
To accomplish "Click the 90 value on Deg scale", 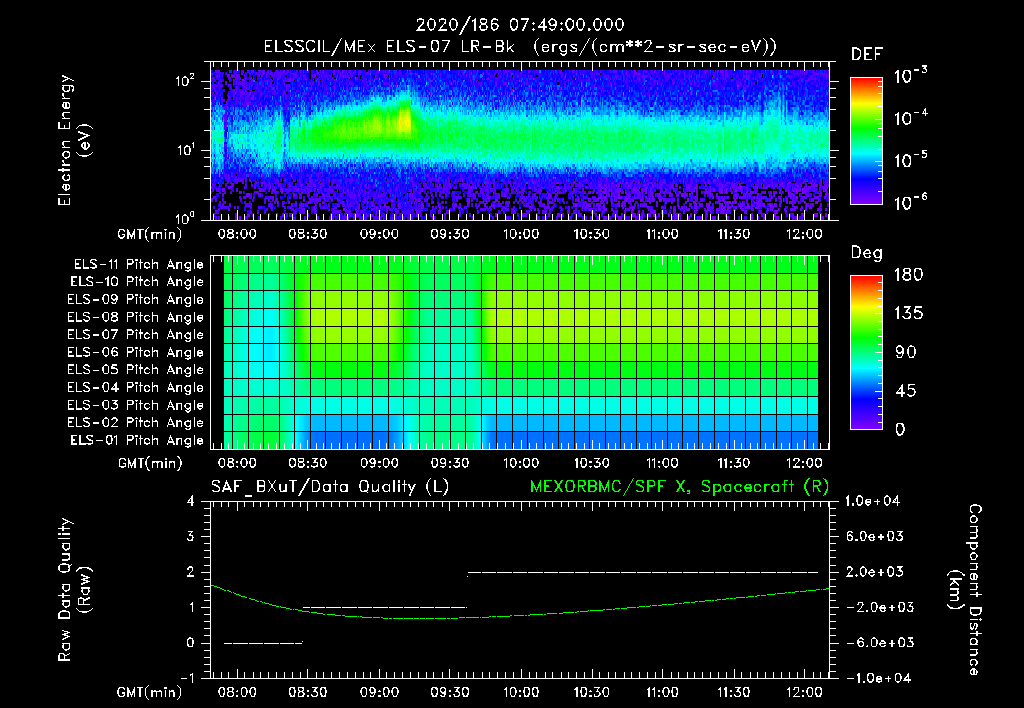I will [x=906, y=353].
